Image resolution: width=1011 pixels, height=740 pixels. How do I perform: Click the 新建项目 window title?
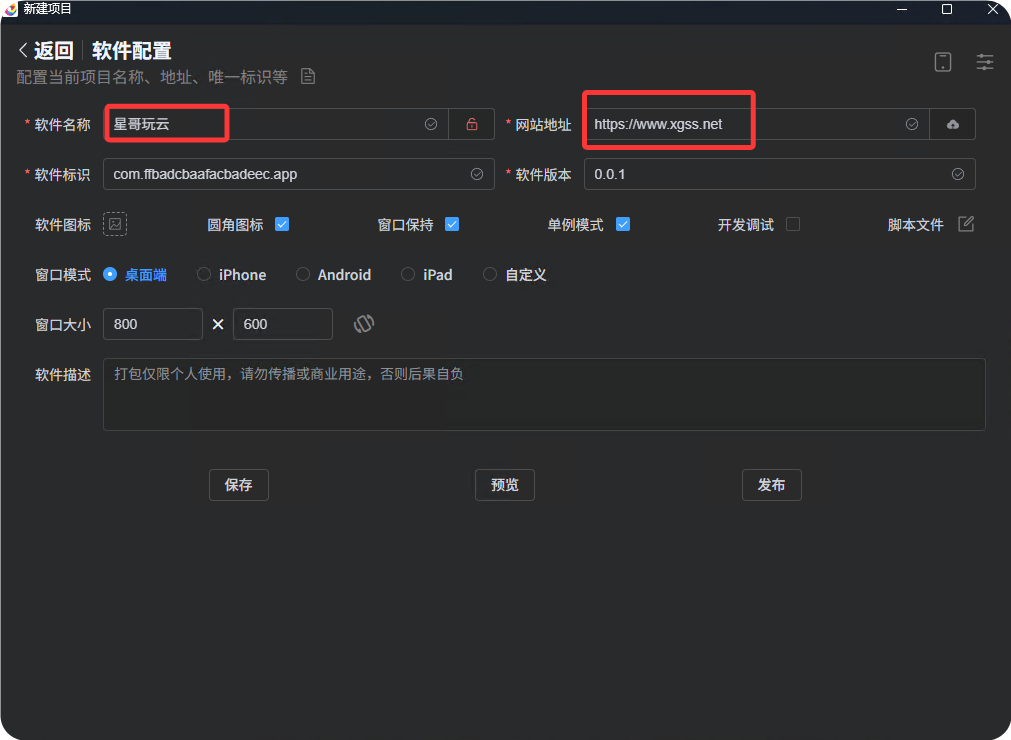[47, 9]
